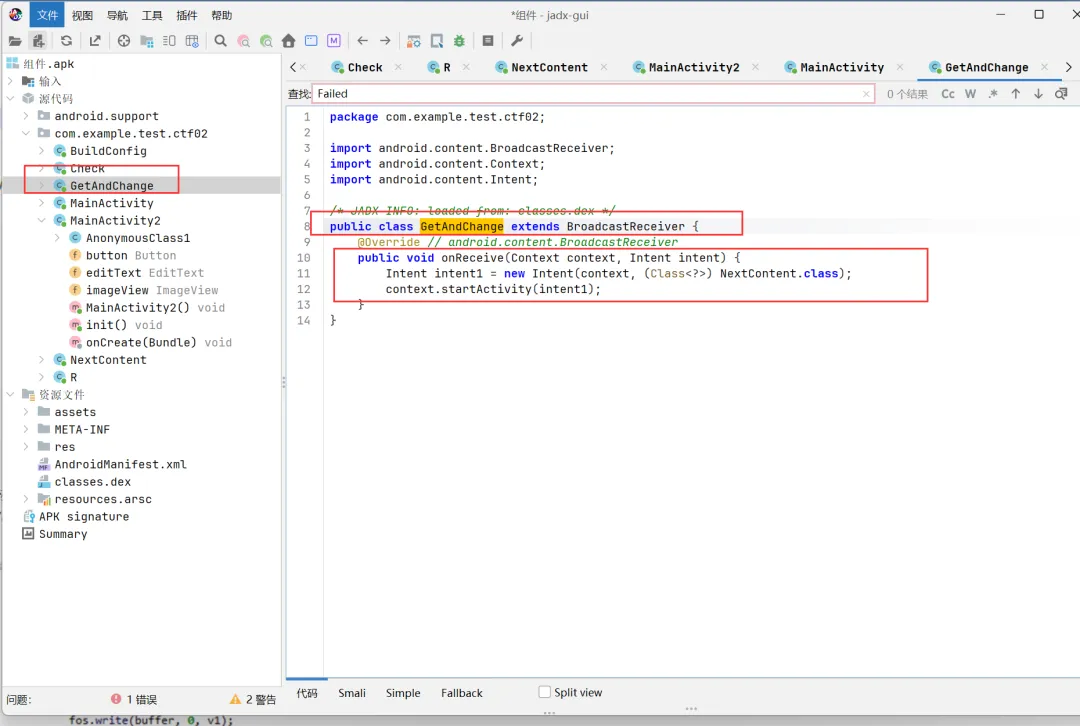Collapse com.example.test.ctf02 package
This screenshot has height=726, width=1080.
click(x=26, y=134)
